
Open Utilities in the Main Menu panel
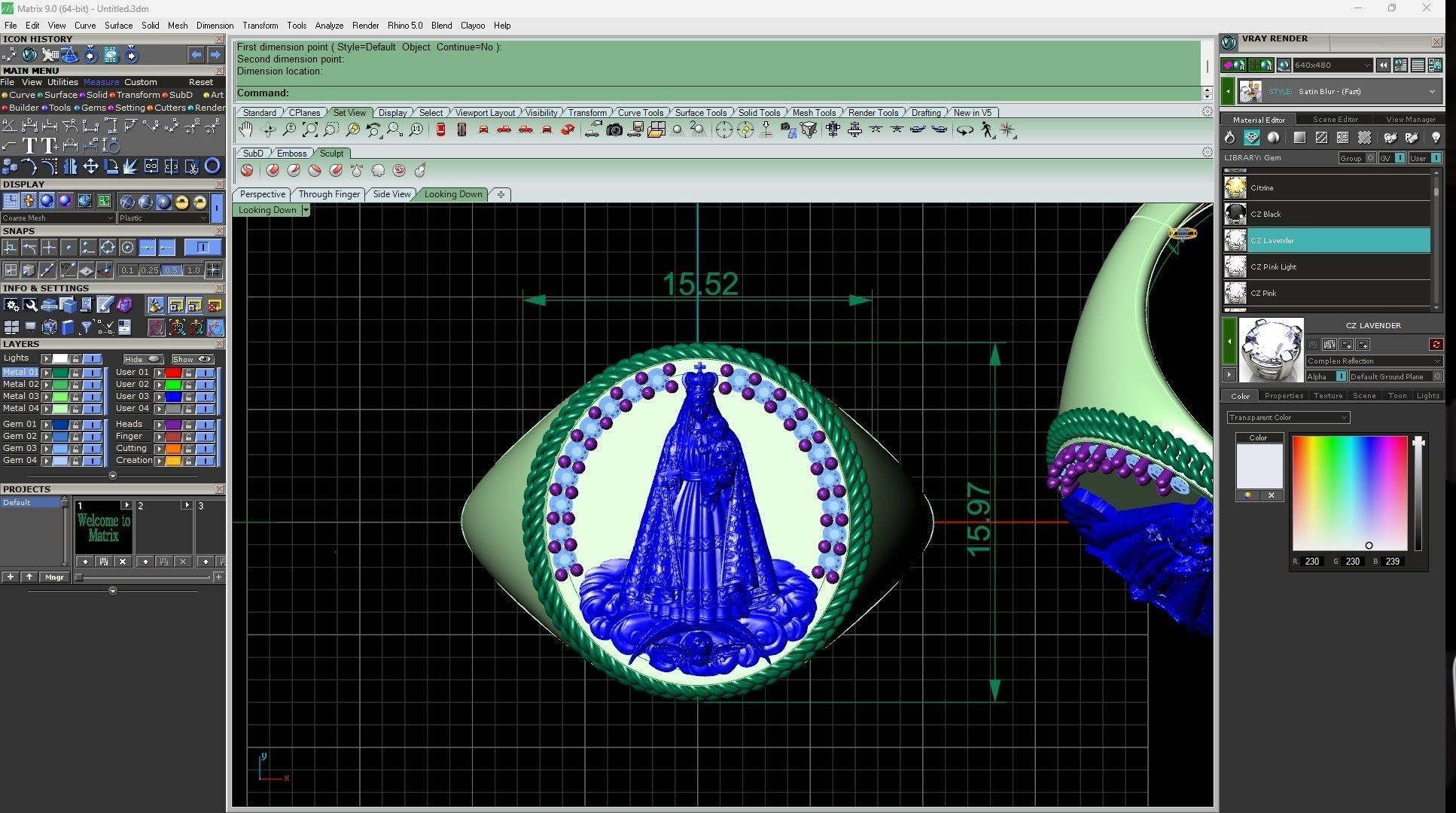click(62, 82)
